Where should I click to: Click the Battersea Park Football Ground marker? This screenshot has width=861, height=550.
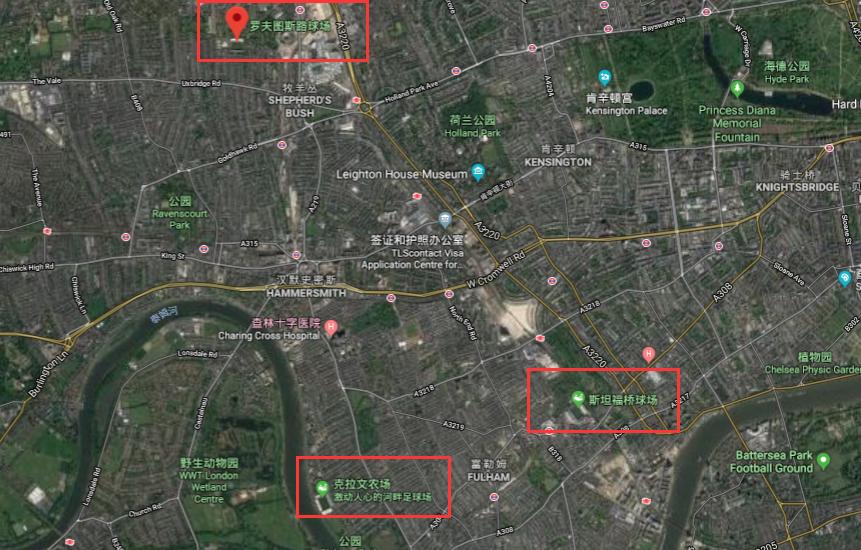[x=823, y=461]
